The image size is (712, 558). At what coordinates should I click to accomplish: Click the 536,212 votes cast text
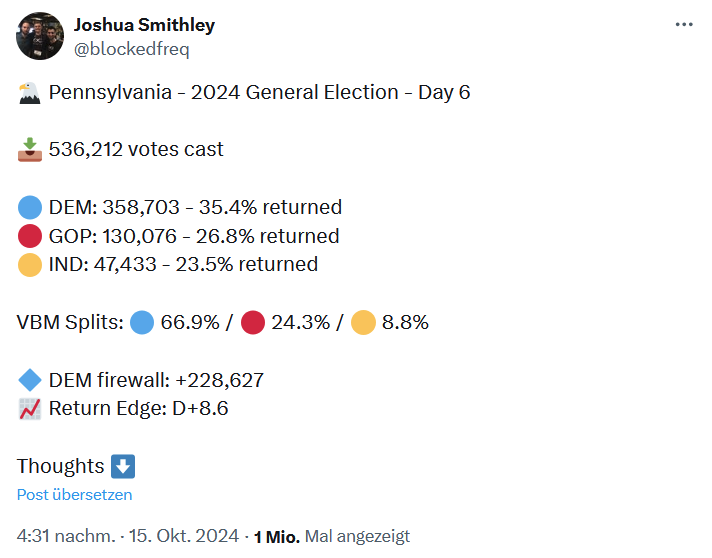136,149
